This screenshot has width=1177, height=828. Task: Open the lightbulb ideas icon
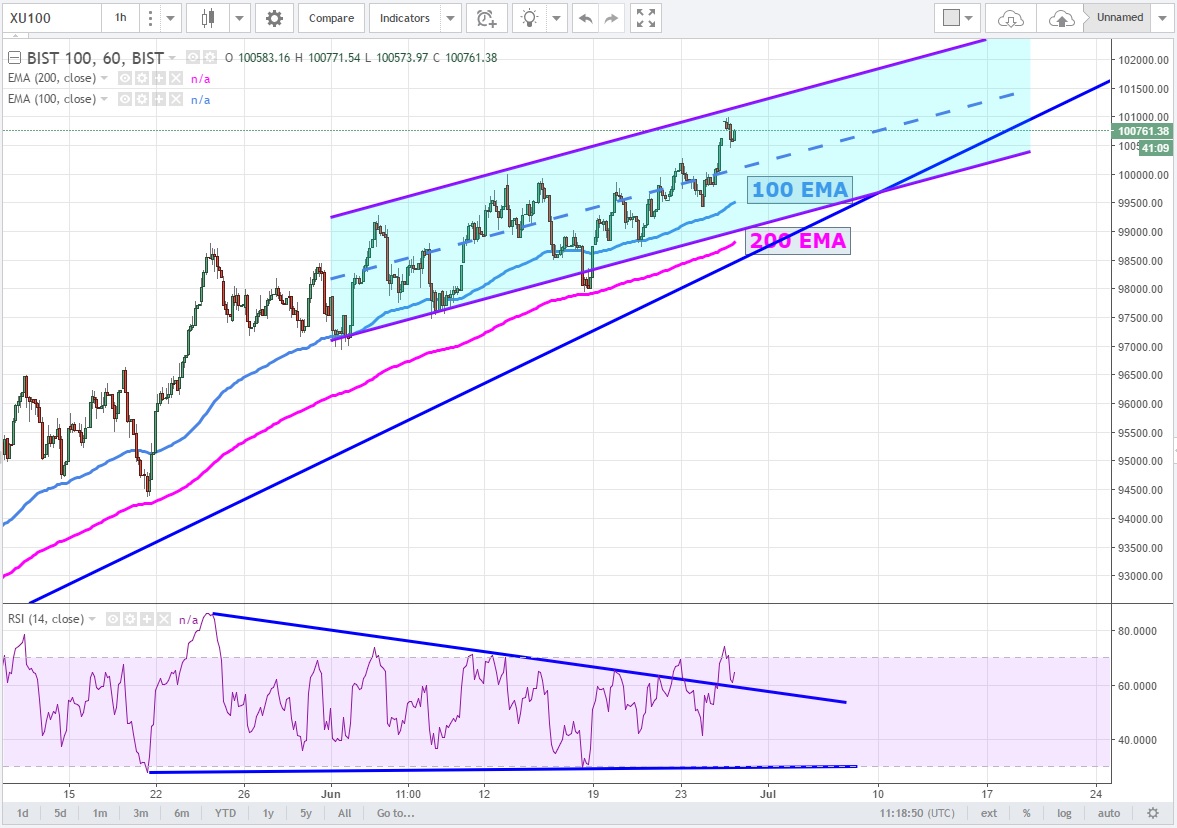[x=531, y=18]
